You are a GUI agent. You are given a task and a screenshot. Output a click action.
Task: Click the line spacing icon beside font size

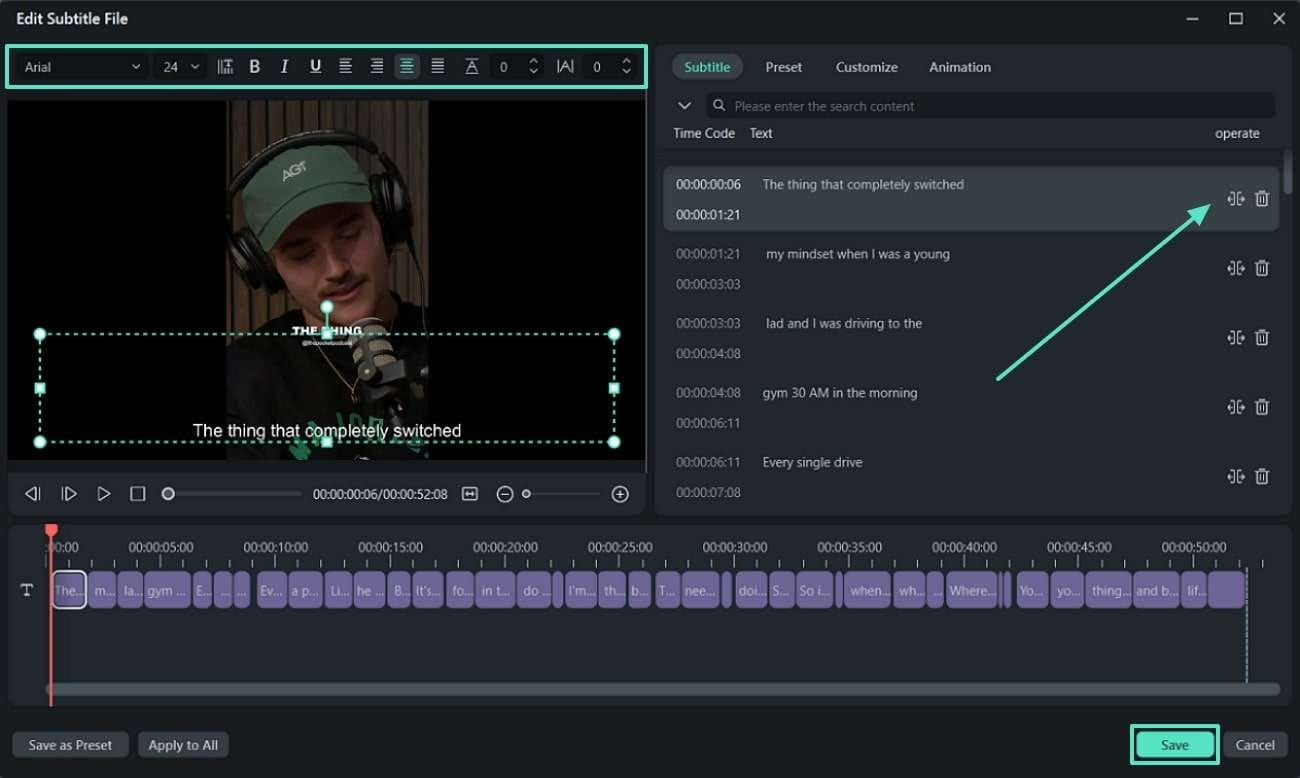[225, 67]
